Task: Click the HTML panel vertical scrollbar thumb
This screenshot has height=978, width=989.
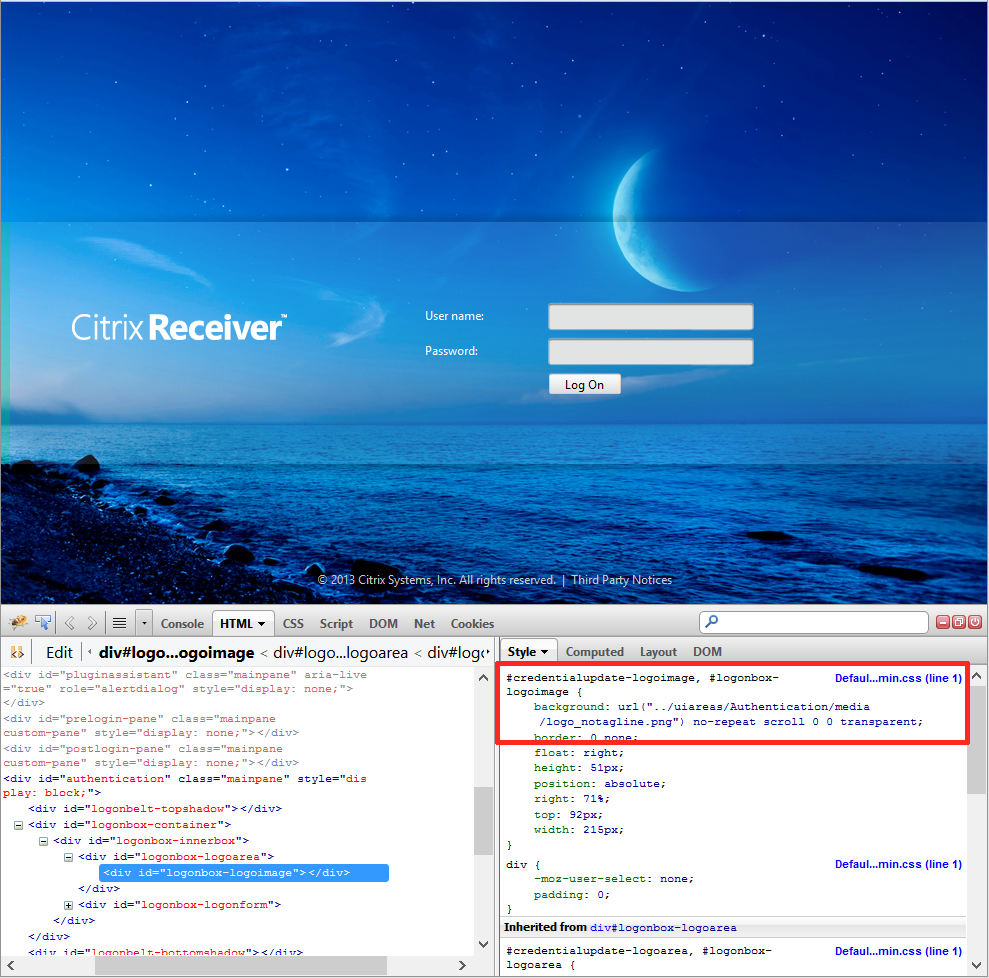Action: tap(483, 820)
